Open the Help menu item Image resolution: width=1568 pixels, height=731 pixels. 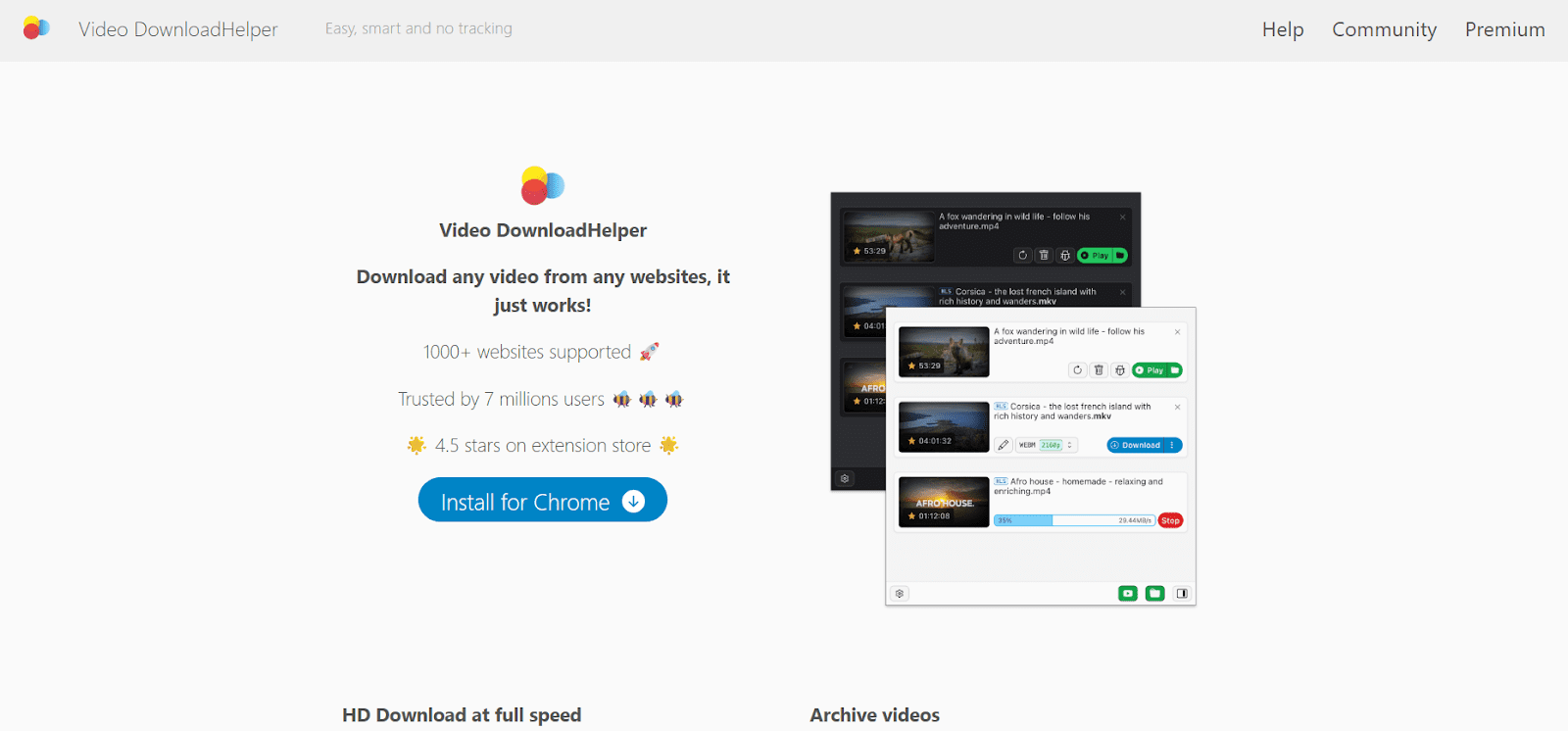click(x=1282, y=29)
